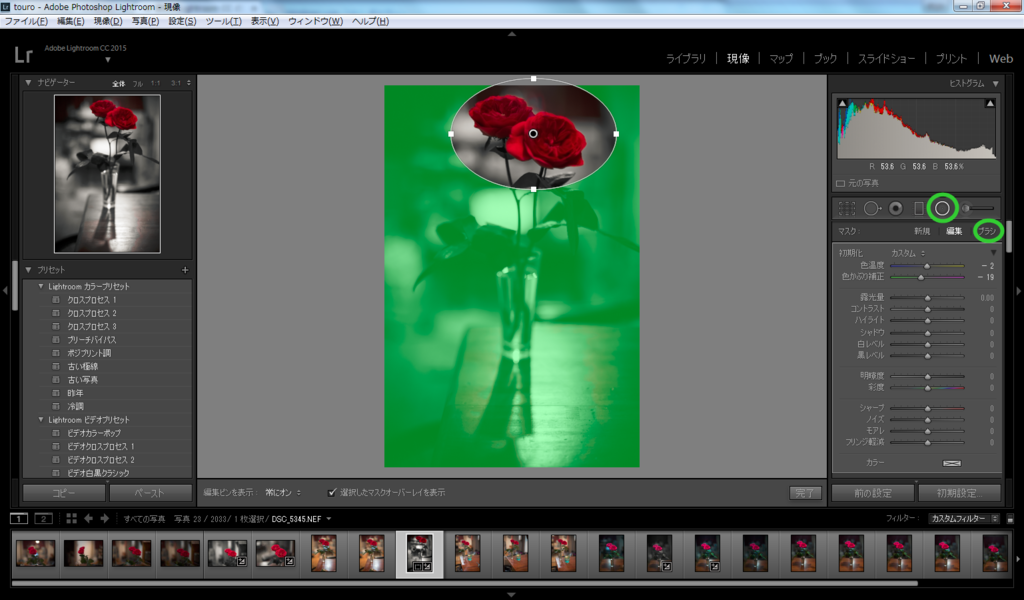1024x600 pixels.
Task: Click the 初期設定... button
Action: coord(959,493)
